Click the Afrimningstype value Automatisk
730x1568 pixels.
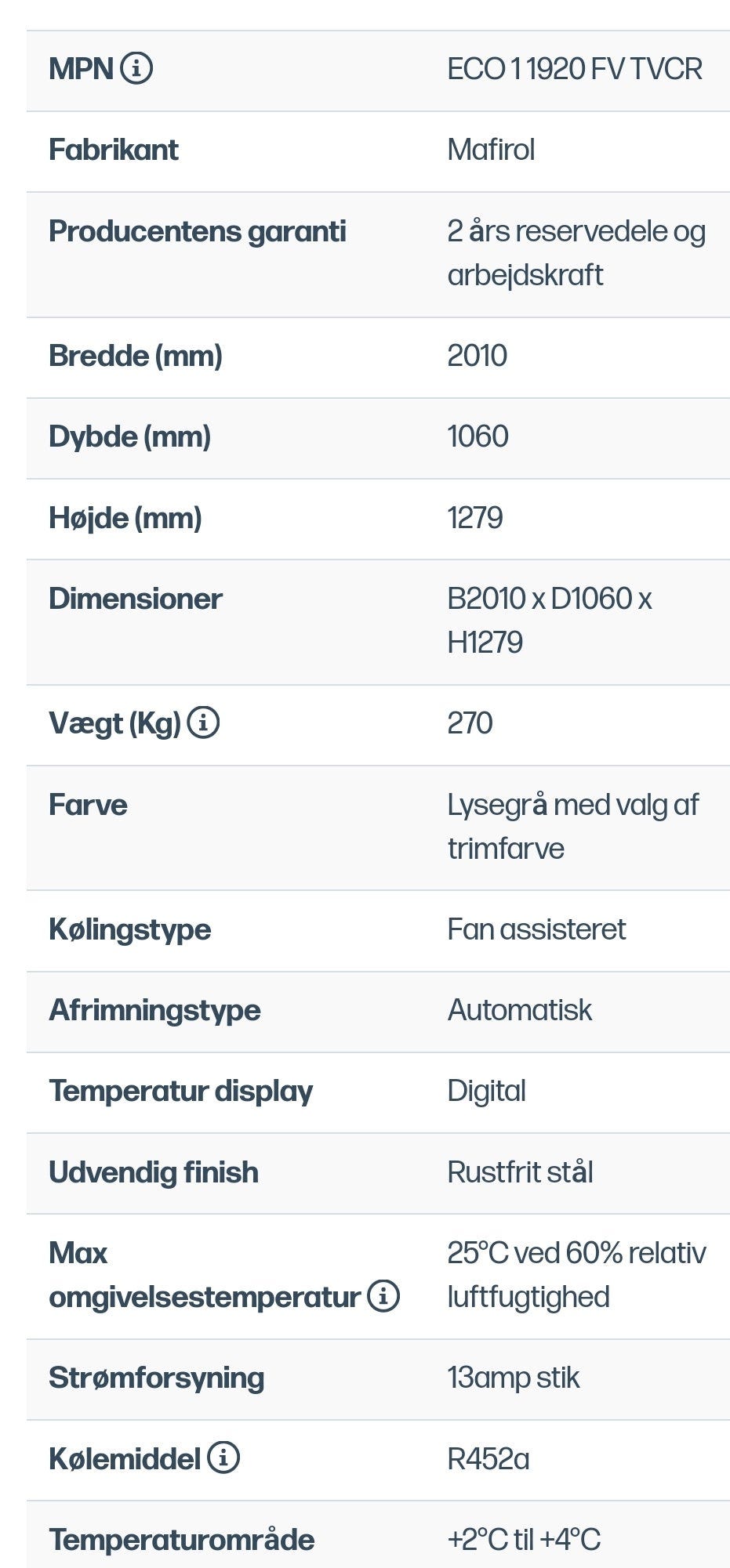(519, 1010)
